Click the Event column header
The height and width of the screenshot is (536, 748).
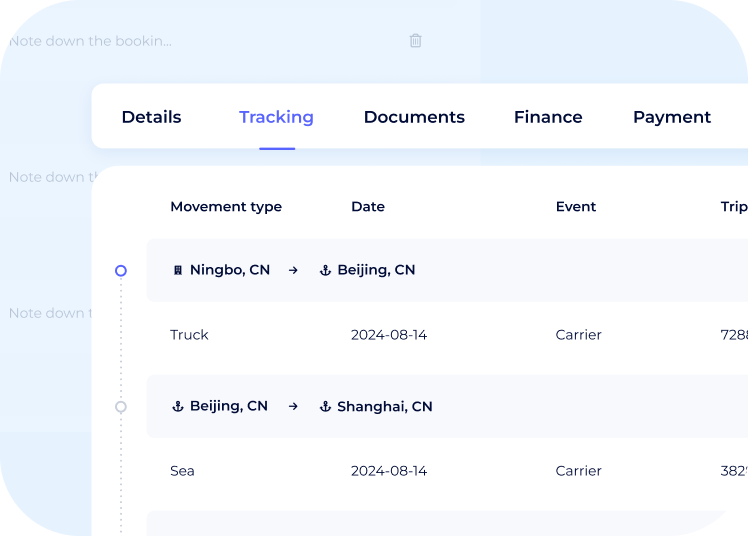click(x=575, y=207)
